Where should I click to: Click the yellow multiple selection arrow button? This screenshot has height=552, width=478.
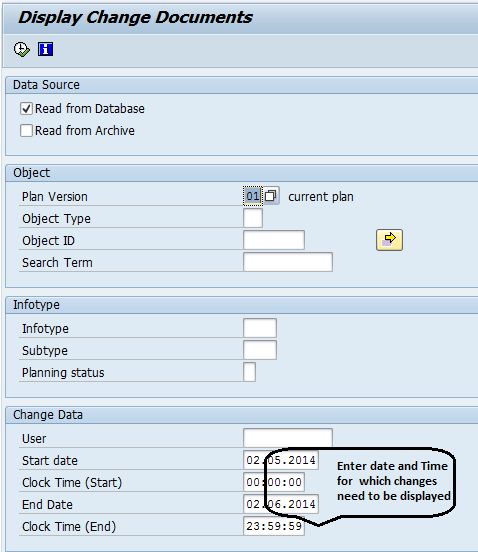click(389, 240)
